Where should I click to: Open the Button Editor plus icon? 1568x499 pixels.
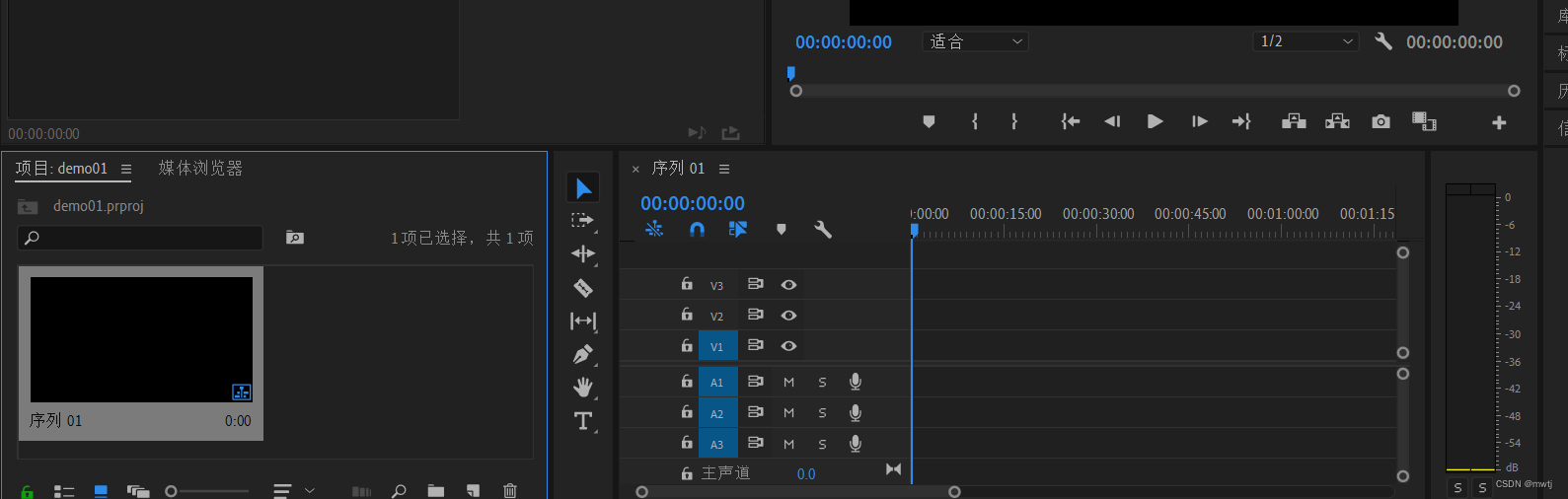[x=1499, y=122]
